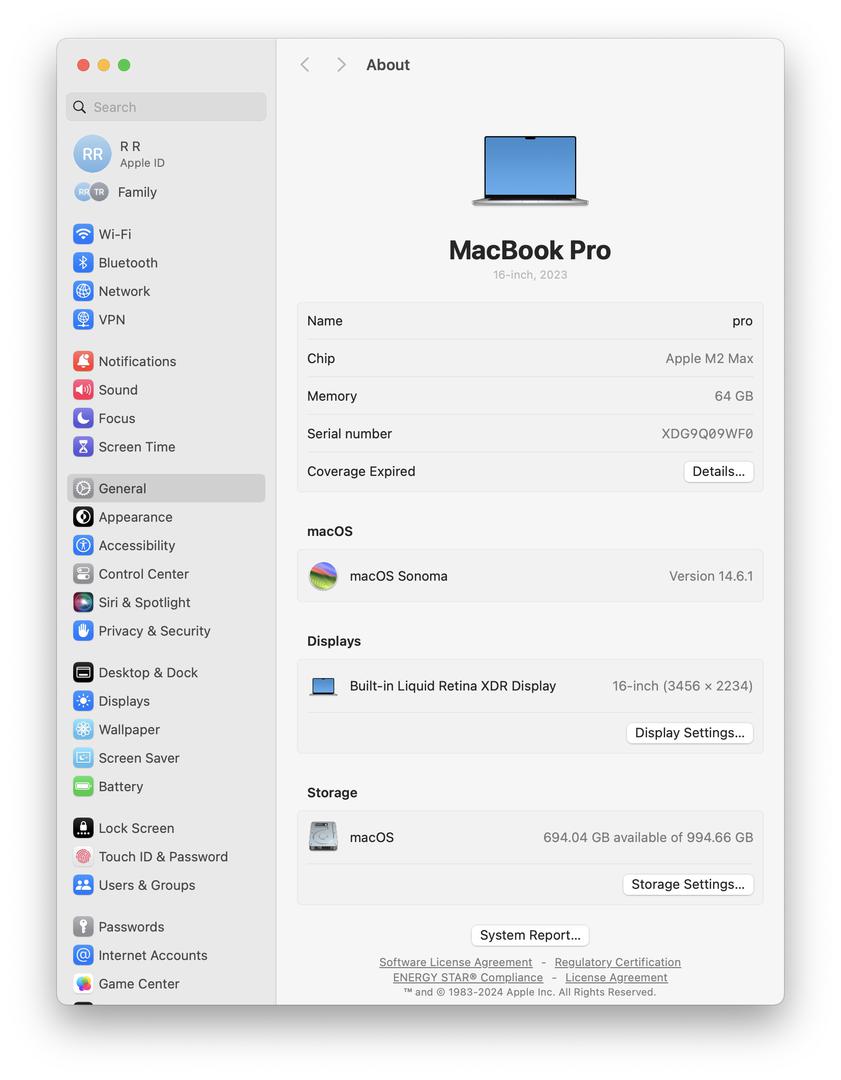This screenshot has height=1080, width=841.
Task: Select the Control Center icon
Action: pos(83,574)
